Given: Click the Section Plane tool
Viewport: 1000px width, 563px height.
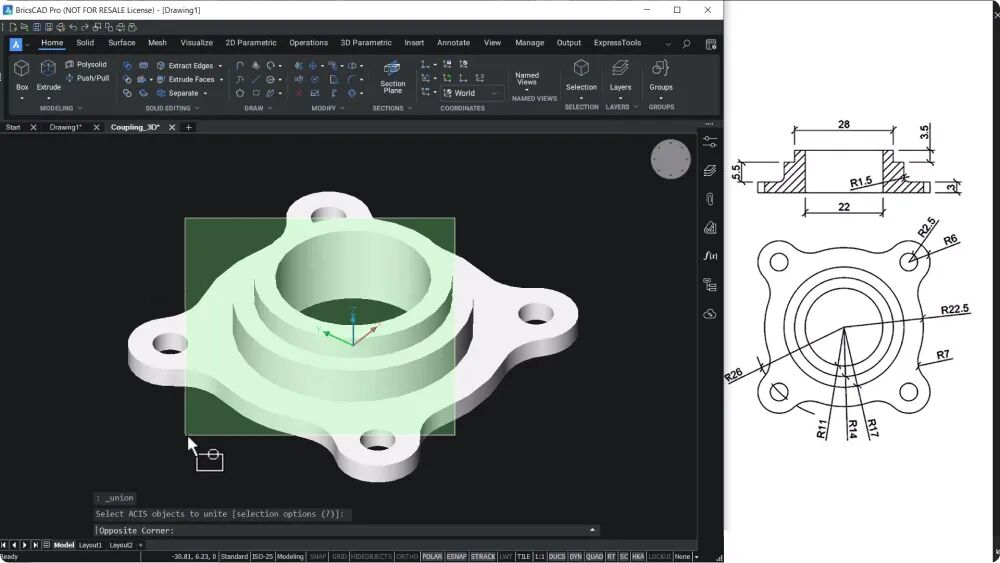Looking at the screenshot, I should point(392,77).
